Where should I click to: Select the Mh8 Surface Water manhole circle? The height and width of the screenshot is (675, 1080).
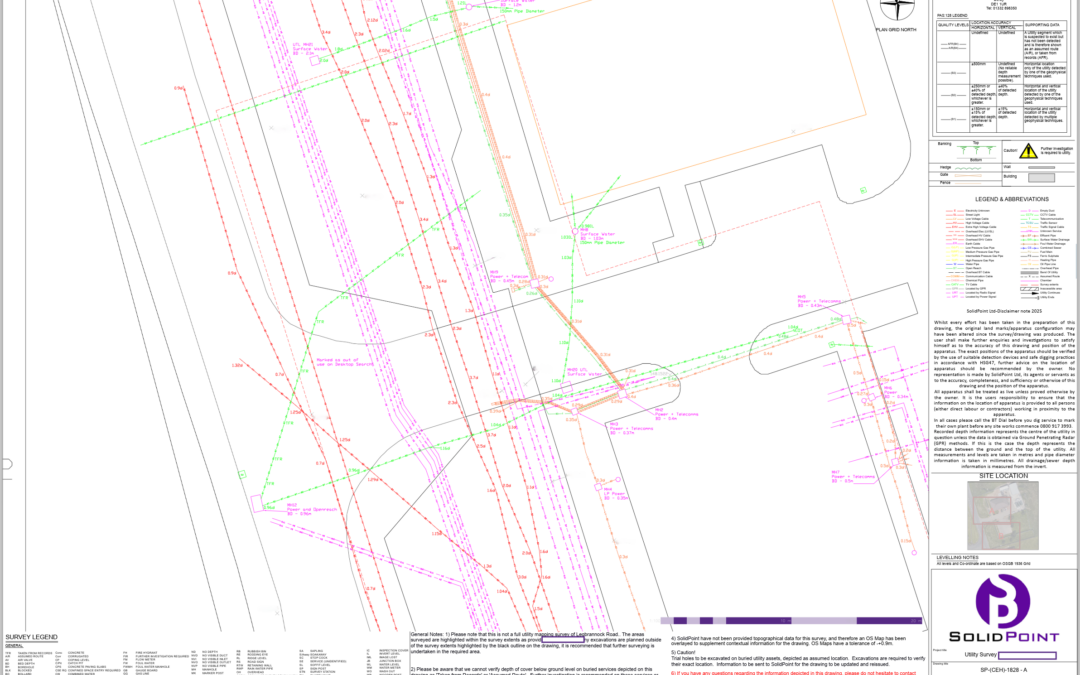click(x=575, y=232)
